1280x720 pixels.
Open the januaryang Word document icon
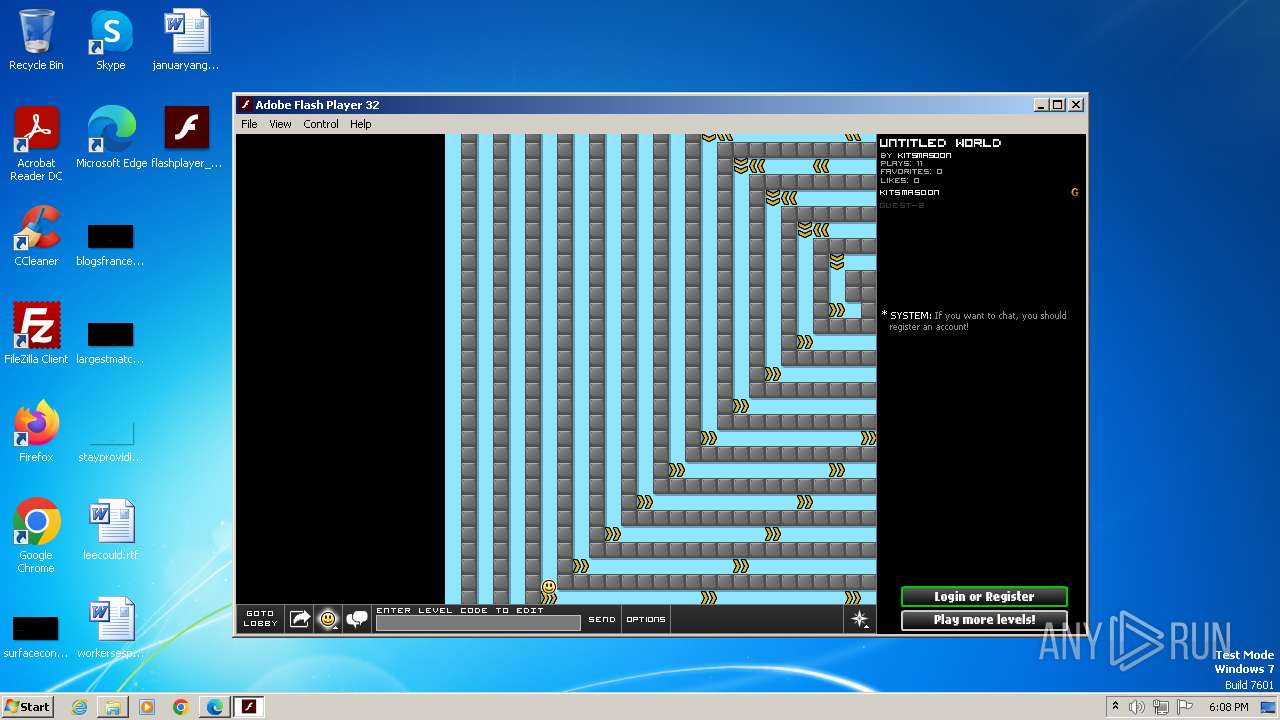pos(186,41)
